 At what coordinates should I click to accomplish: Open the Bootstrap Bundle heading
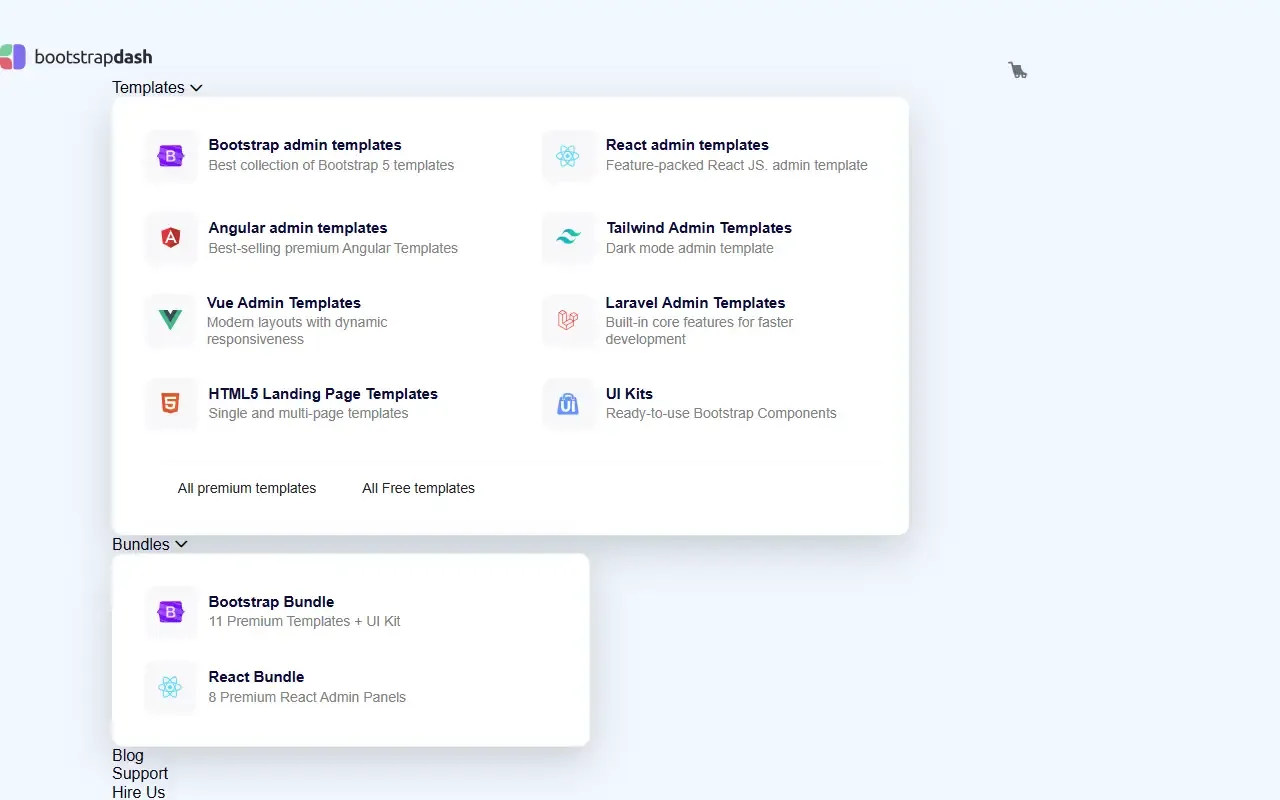click(271, 602)
